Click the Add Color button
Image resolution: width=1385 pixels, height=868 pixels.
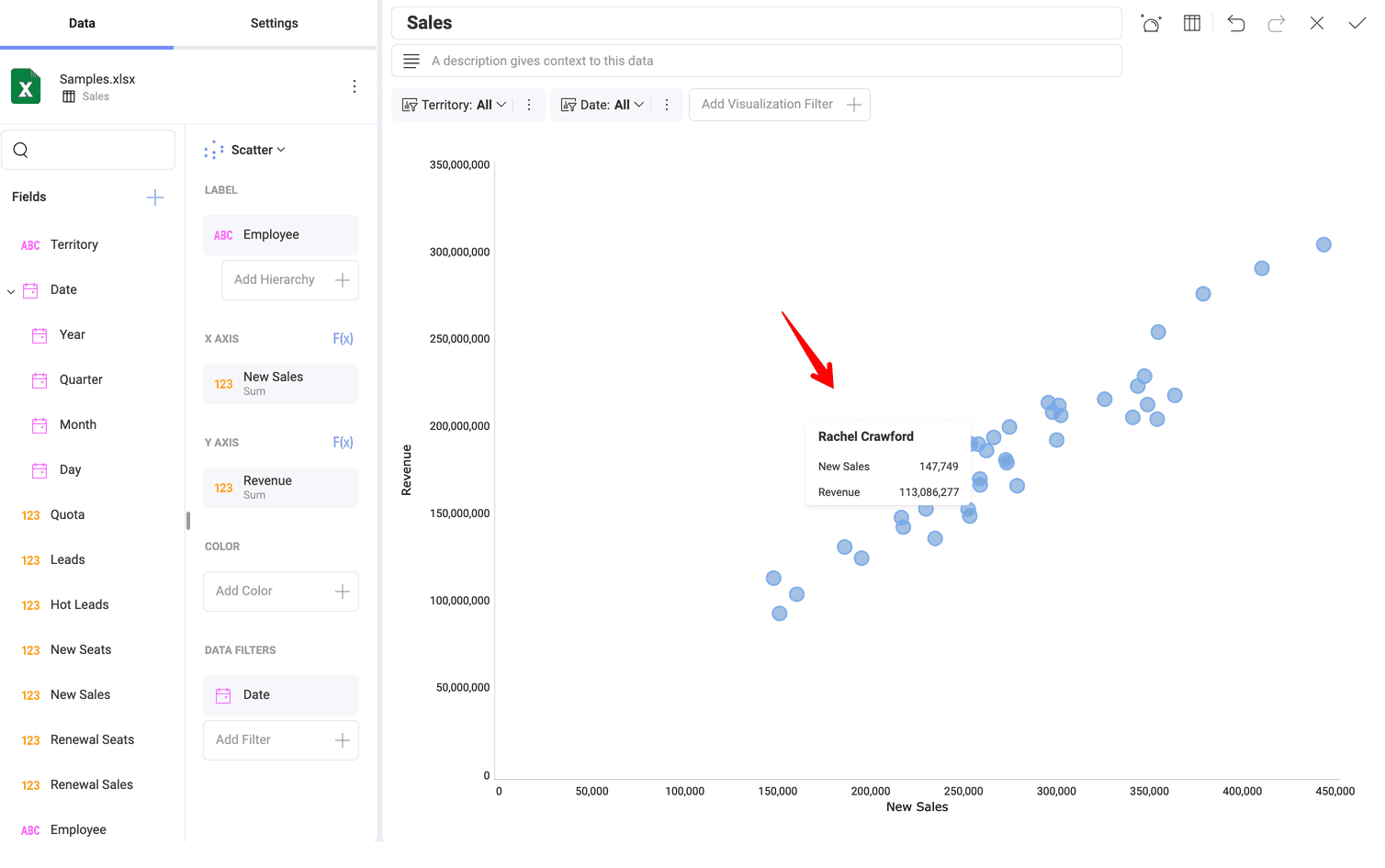[x=281, y=592]
